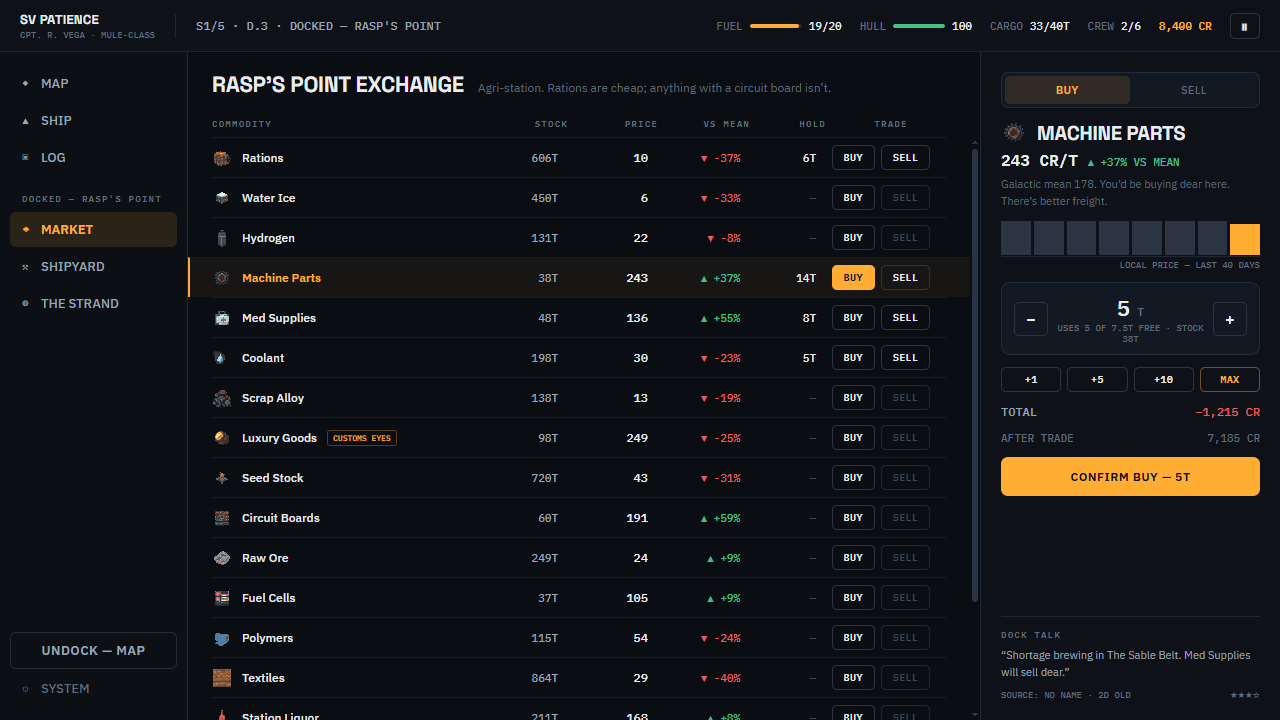Click the Stock column header
The height and width of the screenshot is (720, 1280).
point(551,124)
